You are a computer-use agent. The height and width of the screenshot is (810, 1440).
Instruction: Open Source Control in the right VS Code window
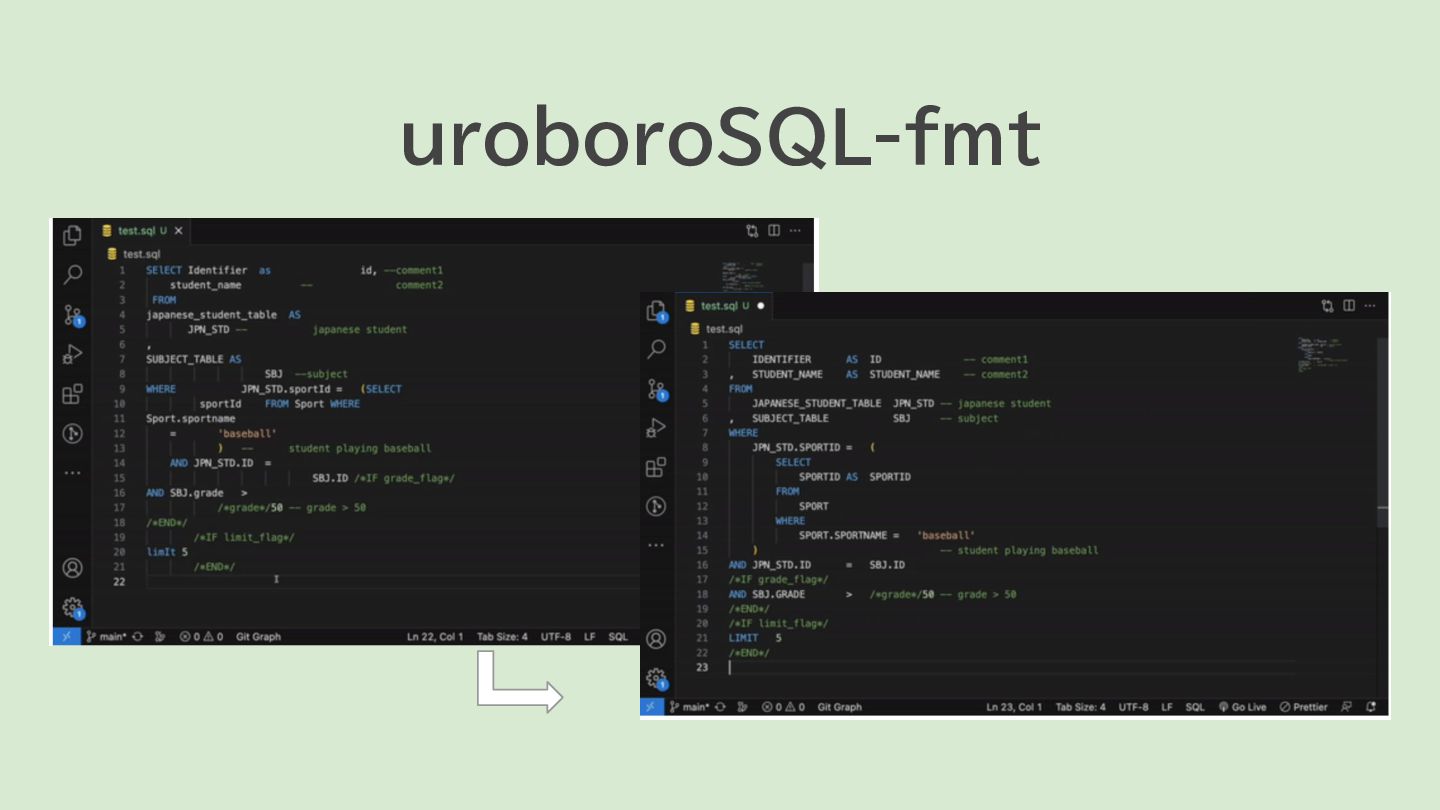pyautogui.click(x=657, y=389)
